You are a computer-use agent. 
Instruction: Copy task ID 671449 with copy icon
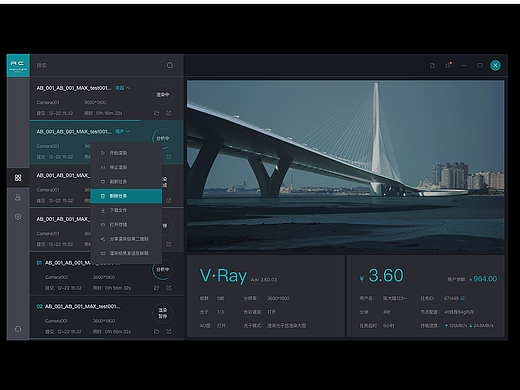pyautogui.click(x=463, y=298)
